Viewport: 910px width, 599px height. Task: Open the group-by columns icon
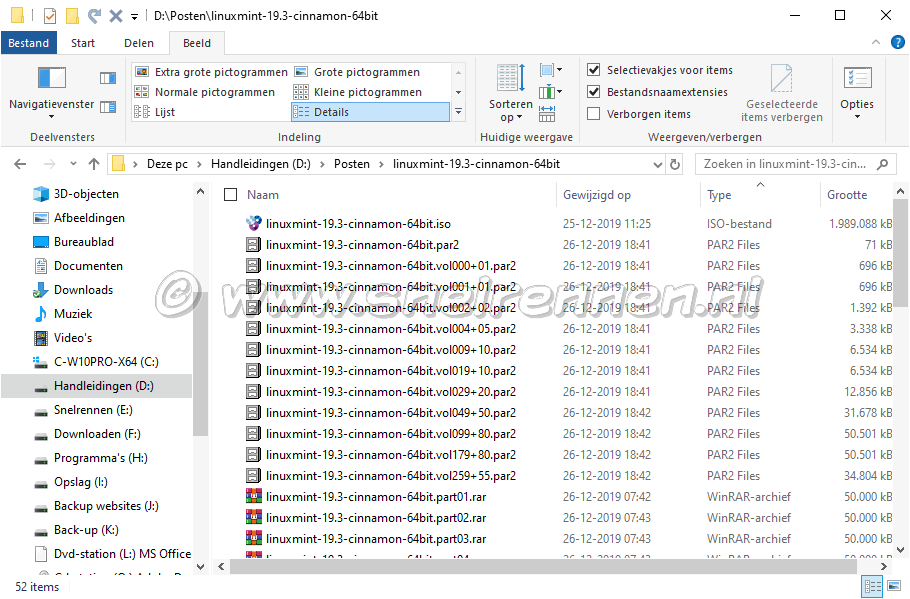pos(550,70)
